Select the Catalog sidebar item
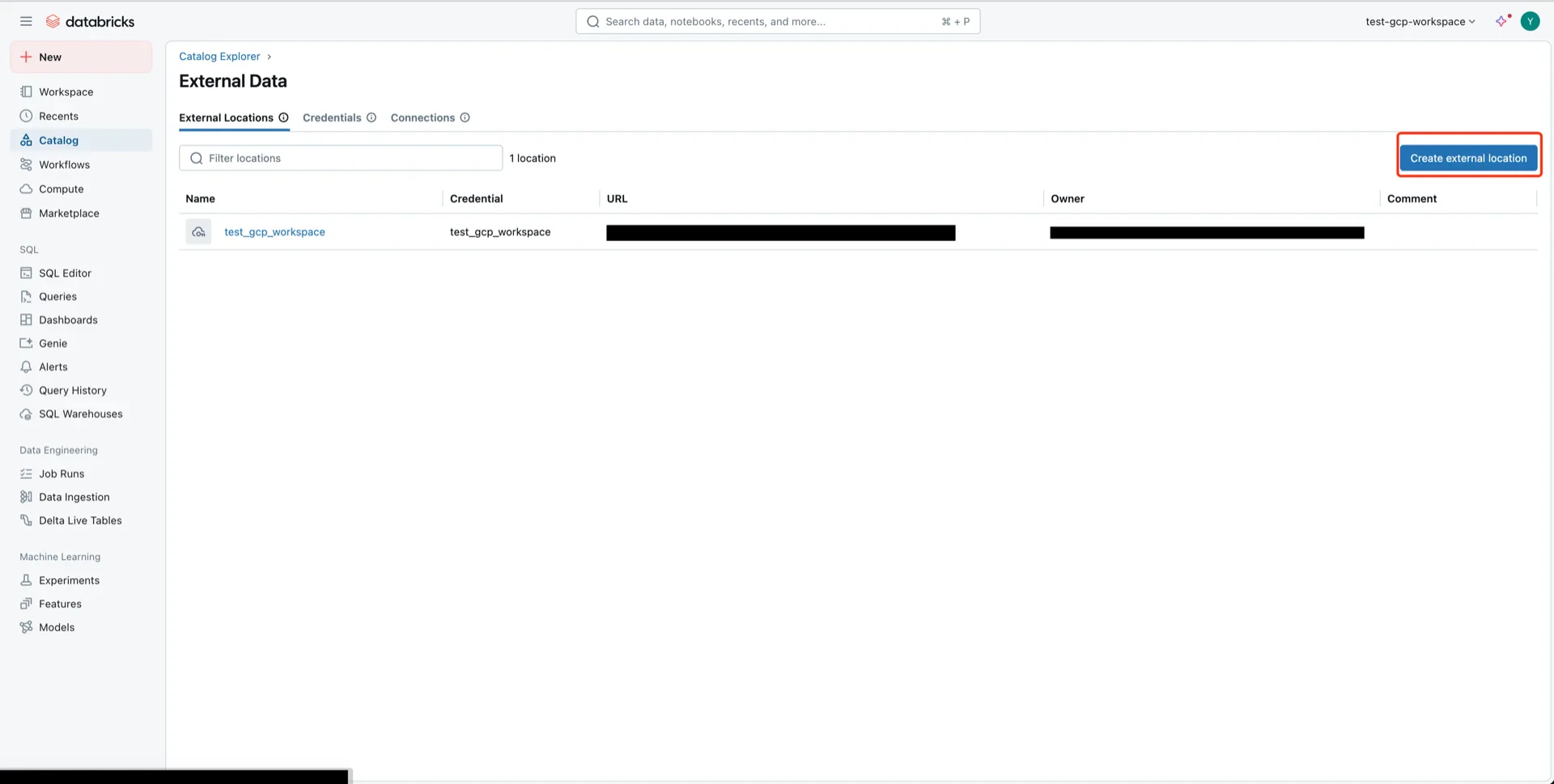1554x784 pixels. [x=81, y=141]
